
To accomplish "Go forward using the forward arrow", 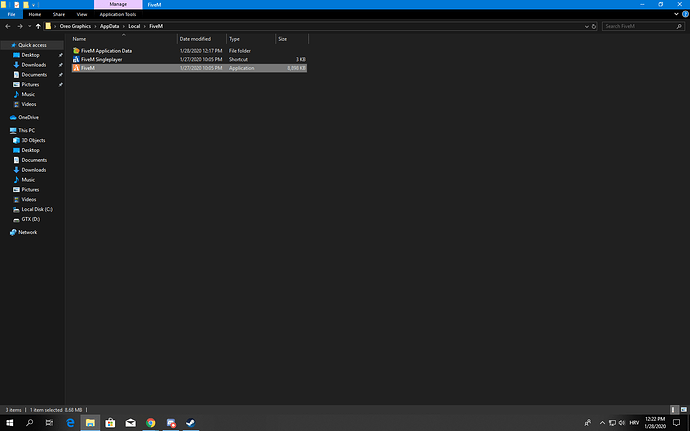I will [x=20, y=26].
